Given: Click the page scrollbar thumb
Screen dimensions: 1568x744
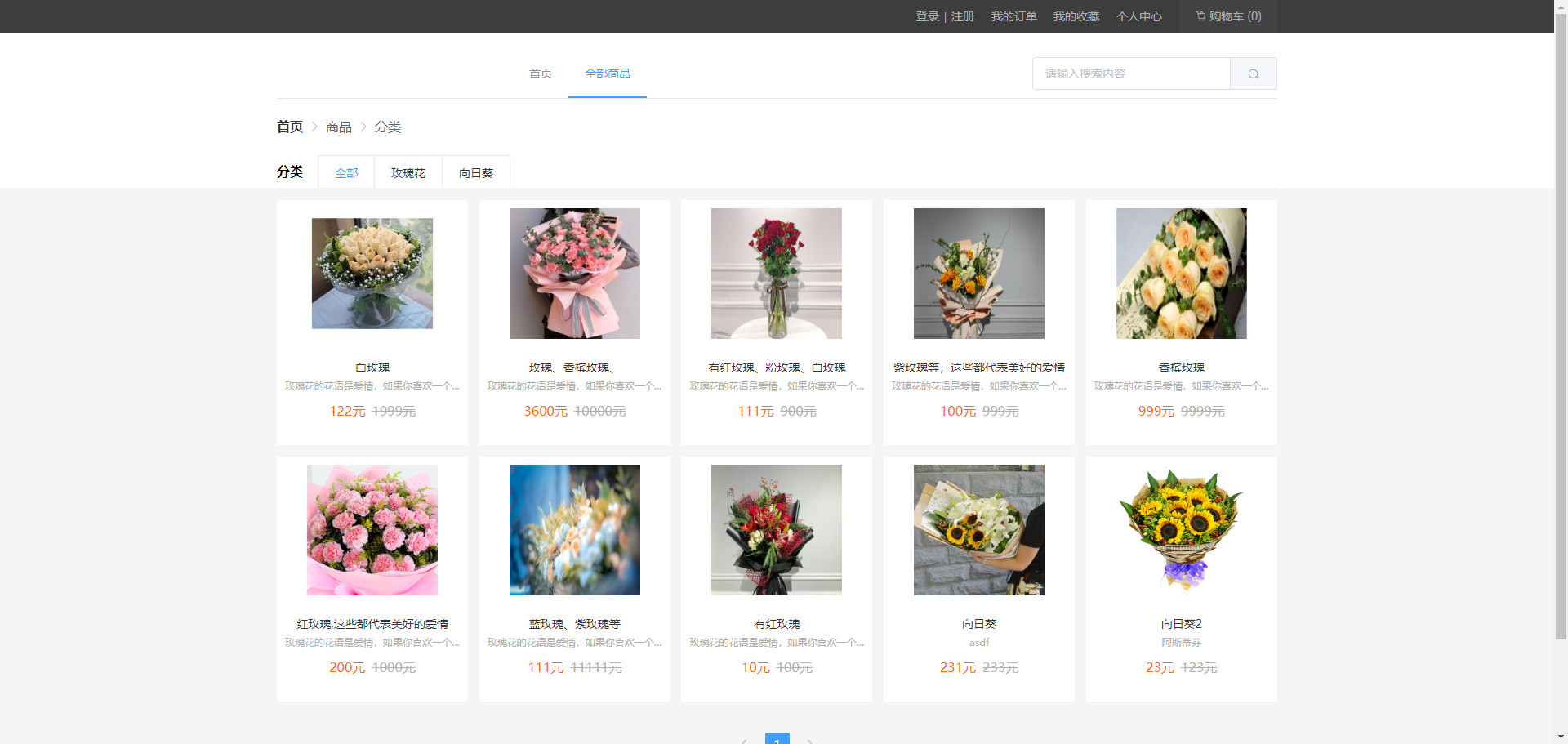Looking at the screenshot, I should (x=1561, y=326).
